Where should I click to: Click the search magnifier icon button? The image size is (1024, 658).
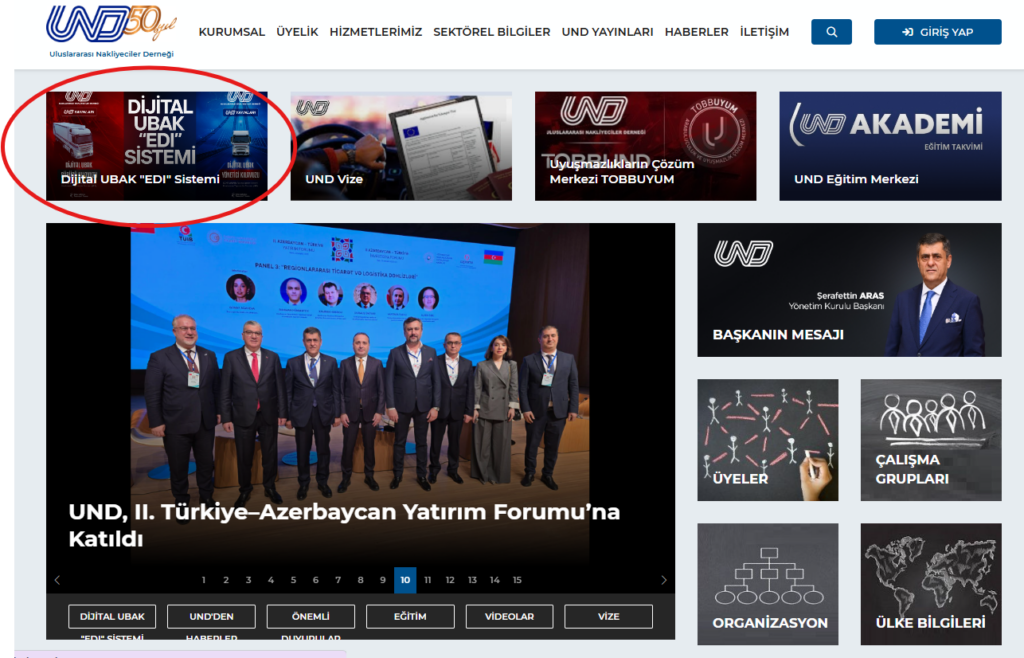pyautogui.click(x=831, y=32)
